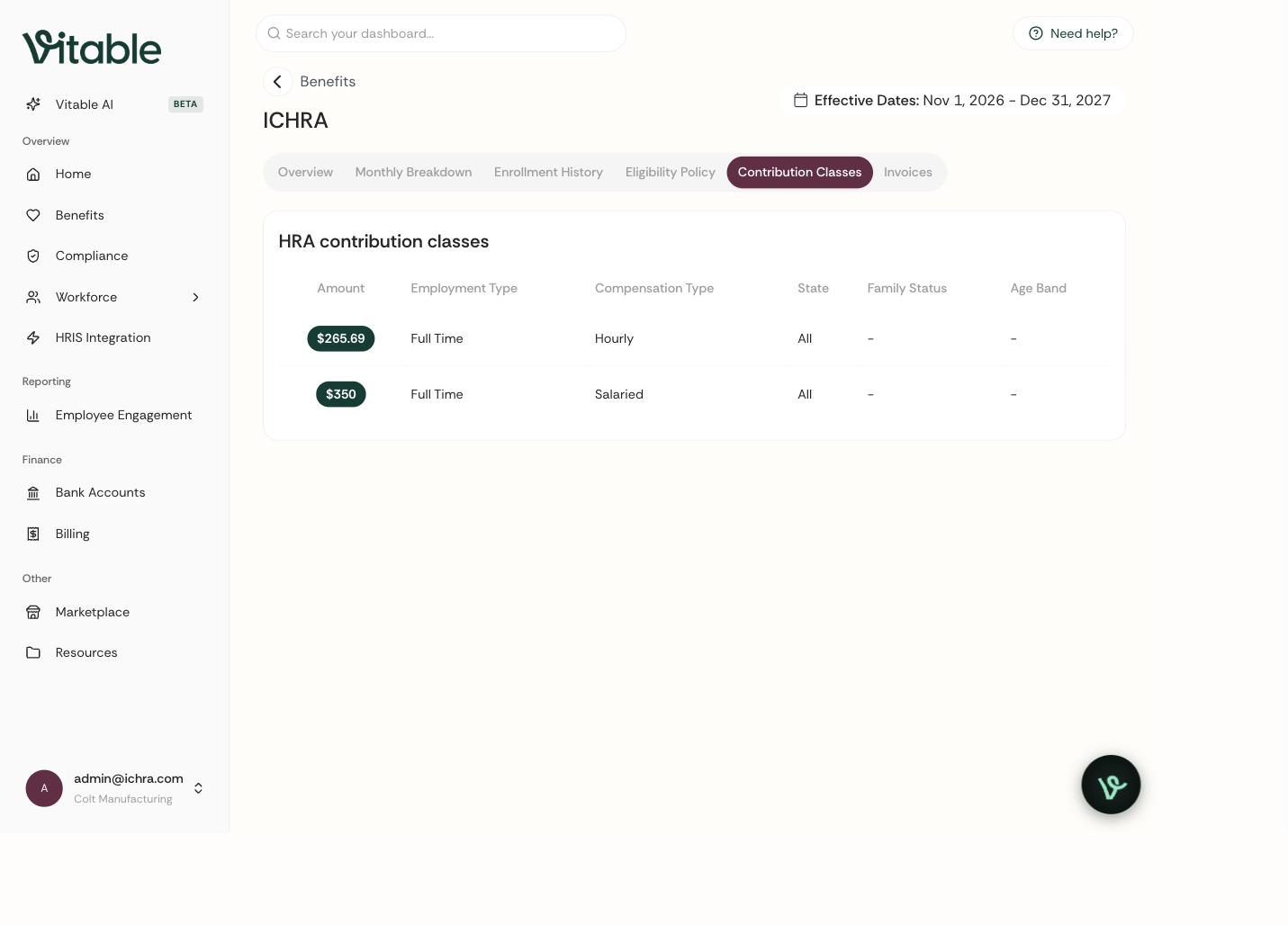Click the Compliance shield icon

point(33,256)
